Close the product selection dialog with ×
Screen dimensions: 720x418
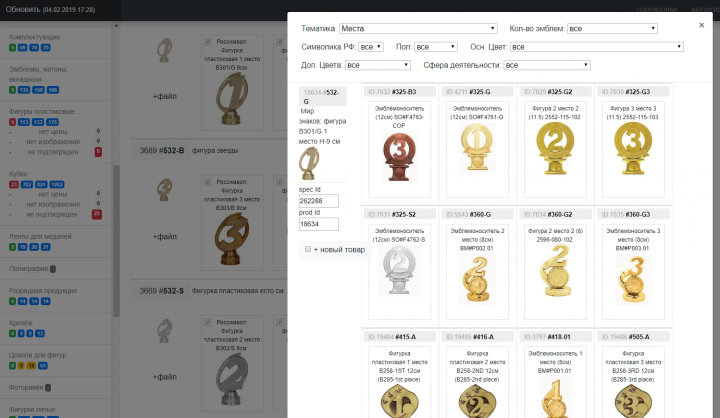[x=701, y=25]
